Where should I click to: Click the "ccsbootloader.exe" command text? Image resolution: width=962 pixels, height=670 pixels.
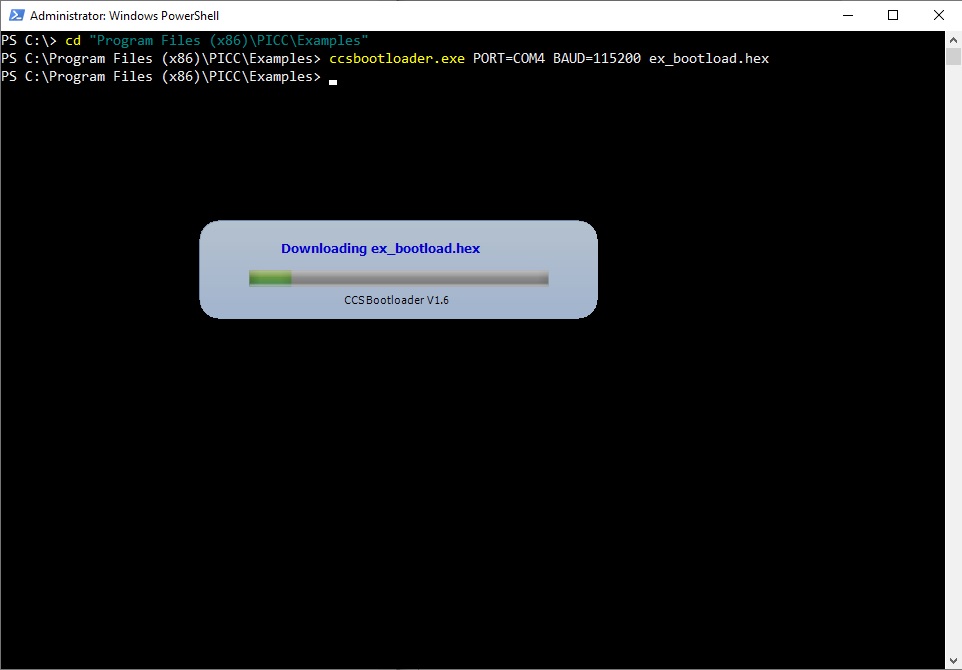[397, 59]
